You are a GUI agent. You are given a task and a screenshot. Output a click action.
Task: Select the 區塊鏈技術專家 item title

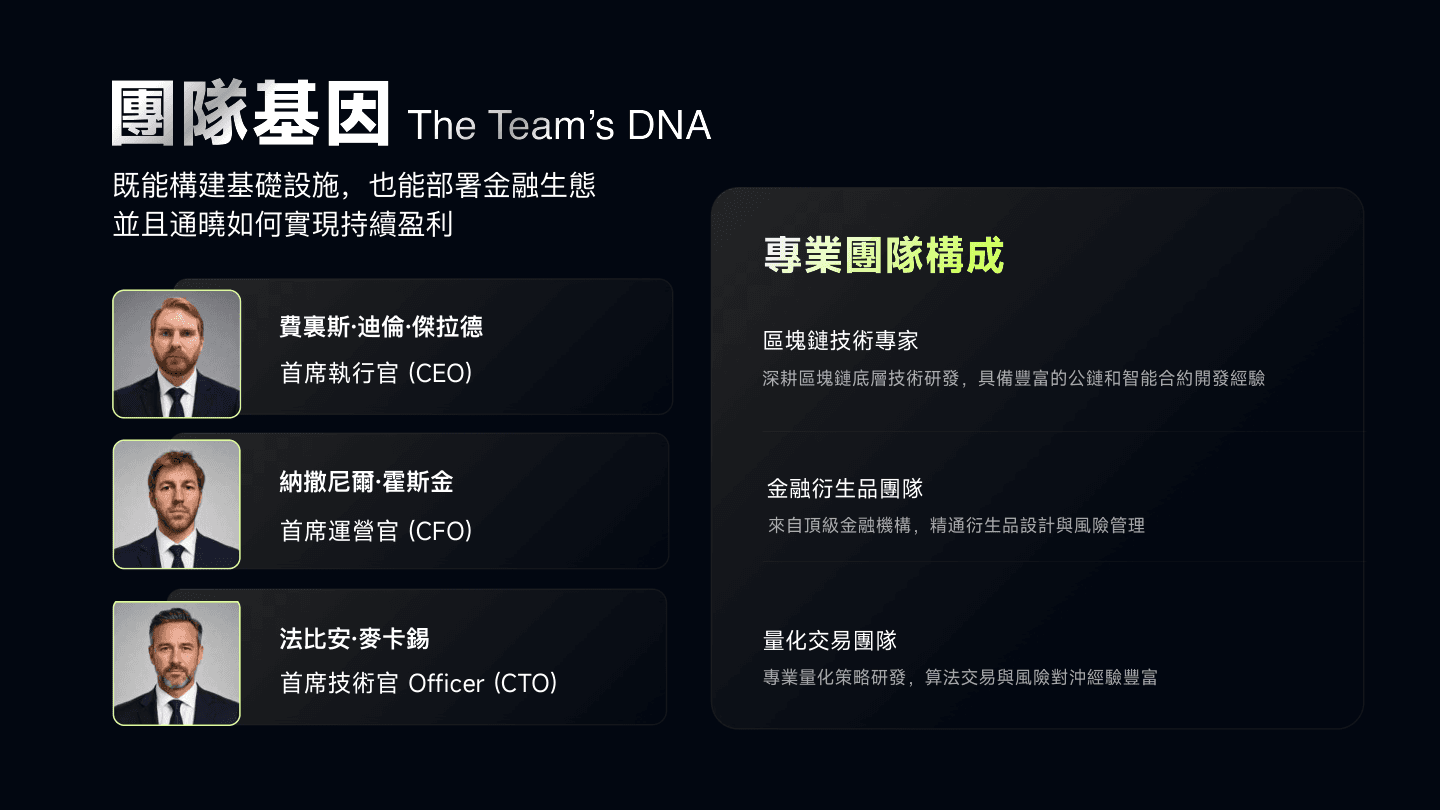click(x=840, y=340)
